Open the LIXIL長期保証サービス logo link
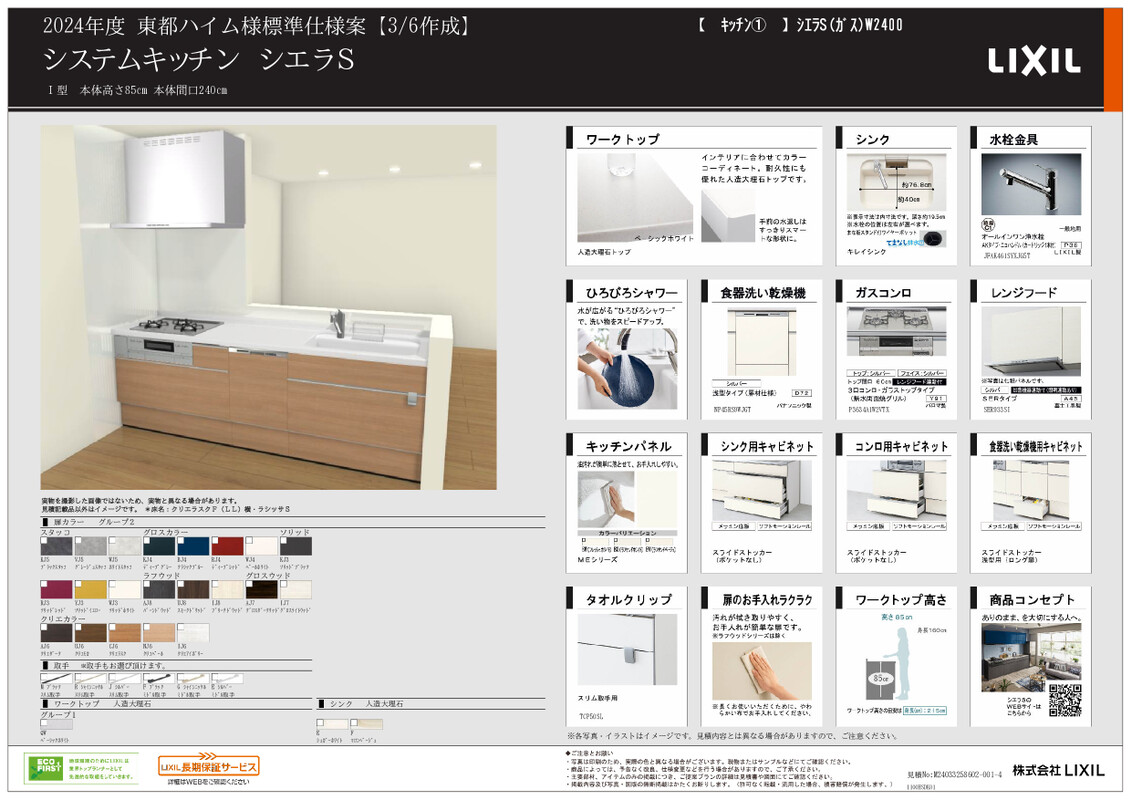The width and height of the screenshot is (1132, 800). click(x=209, y=767)
